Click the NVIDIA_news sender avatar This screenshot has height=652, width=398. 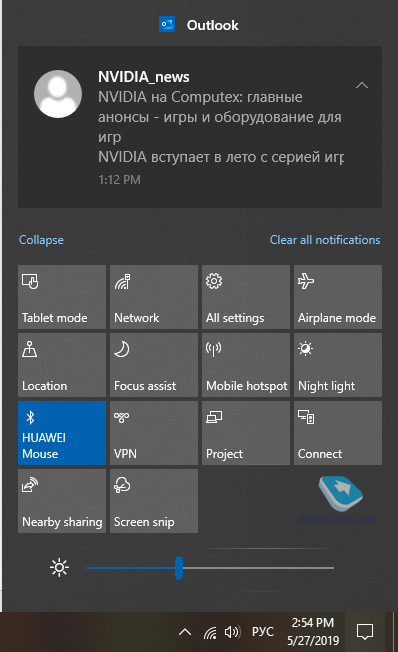pos(58,94)
